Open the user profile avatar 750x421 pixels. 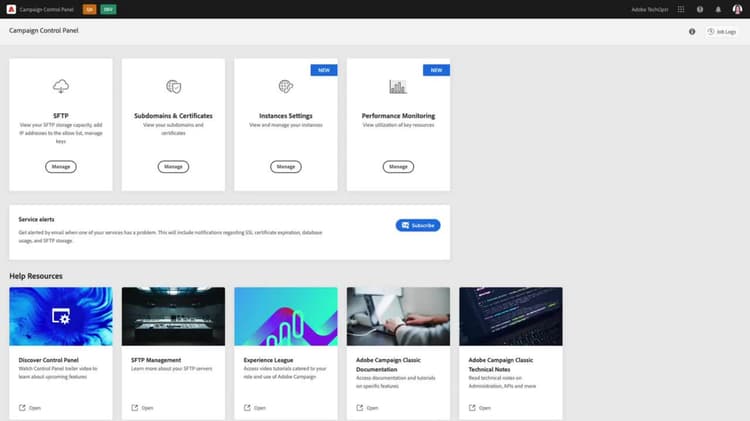point(737,9)
